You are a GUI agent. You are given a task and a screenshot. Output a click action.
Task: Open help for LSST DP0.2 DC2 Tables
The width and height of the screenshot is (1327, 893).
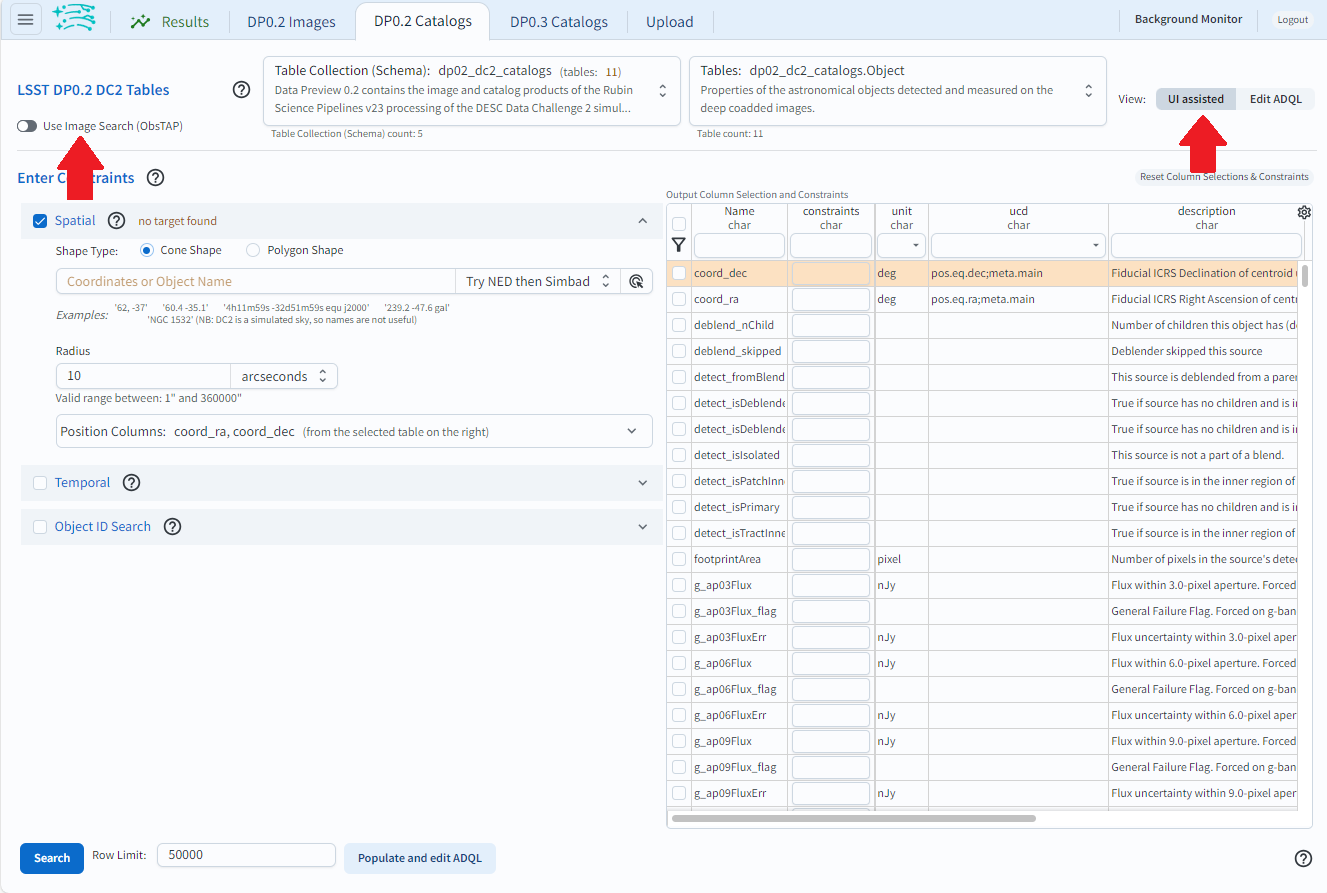(x=241, y=89)
